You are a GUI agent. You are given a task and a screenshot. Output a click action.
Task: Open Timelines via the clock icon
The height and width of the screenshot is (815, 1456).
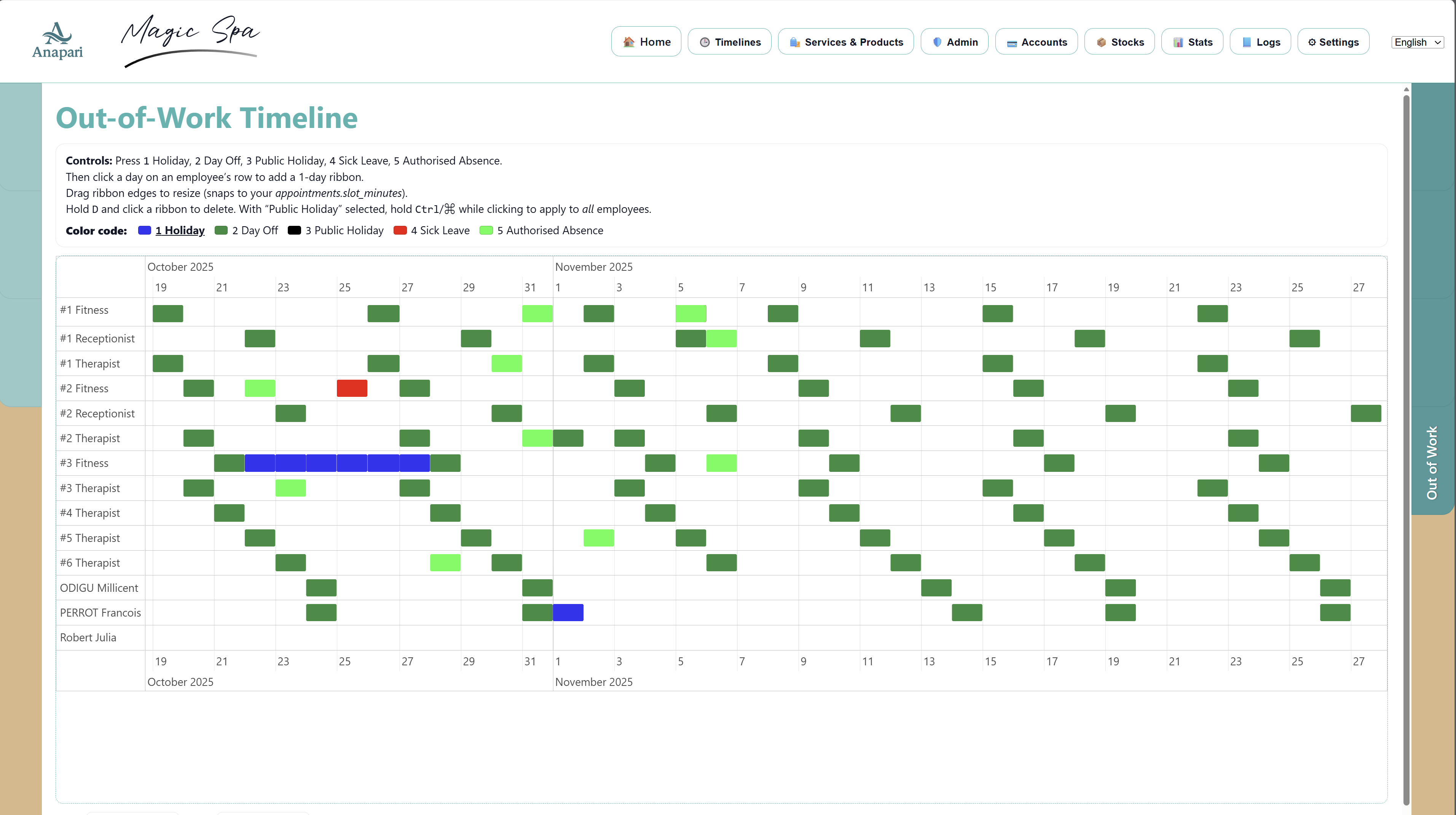click(705, 41)
